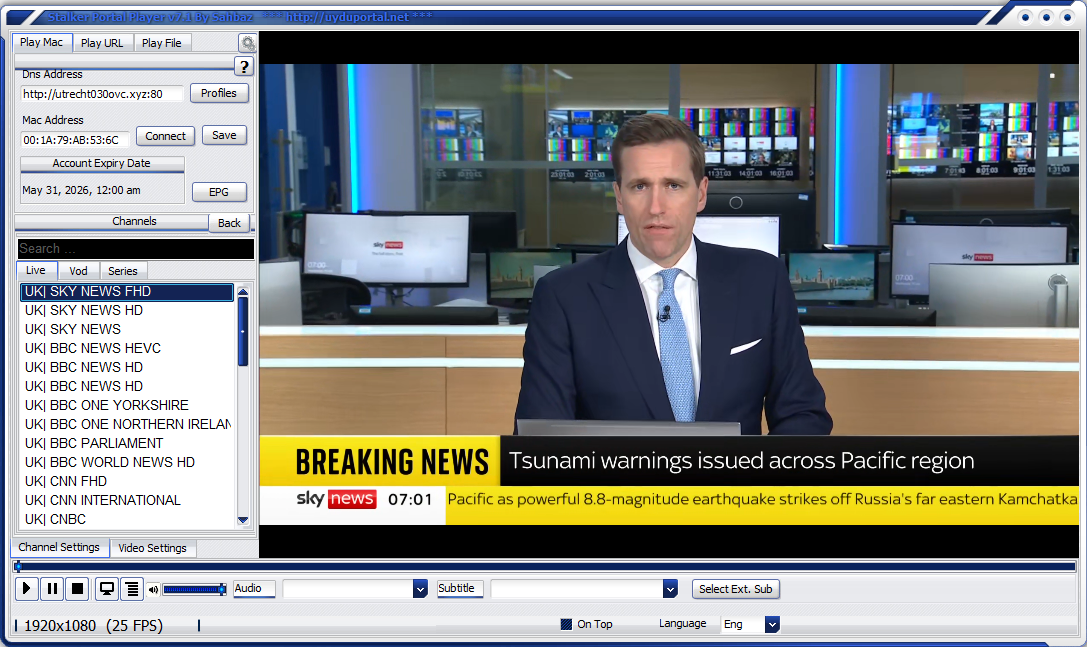Select the Series tab
The image size is (1087, 647).
123,271
